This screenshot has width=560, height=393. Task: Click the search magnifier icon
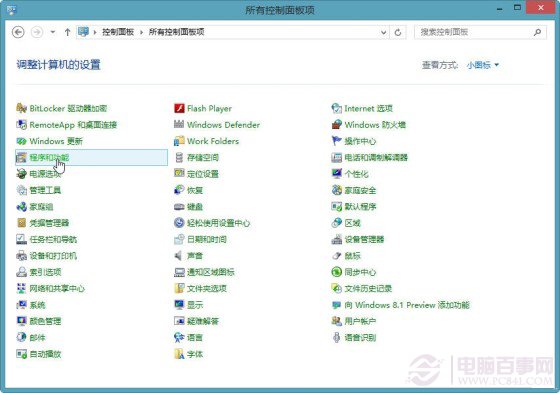coord(537,32)
